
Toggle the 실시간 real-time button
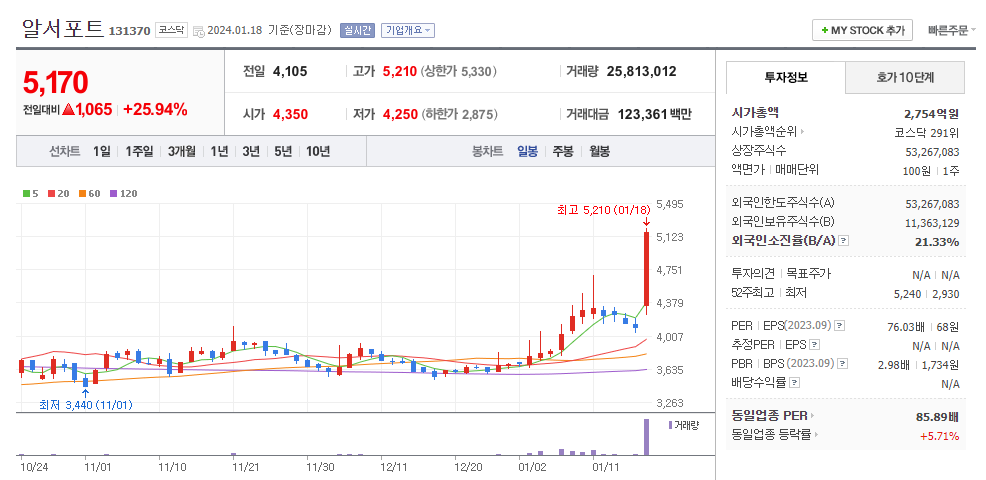point(357,30)
